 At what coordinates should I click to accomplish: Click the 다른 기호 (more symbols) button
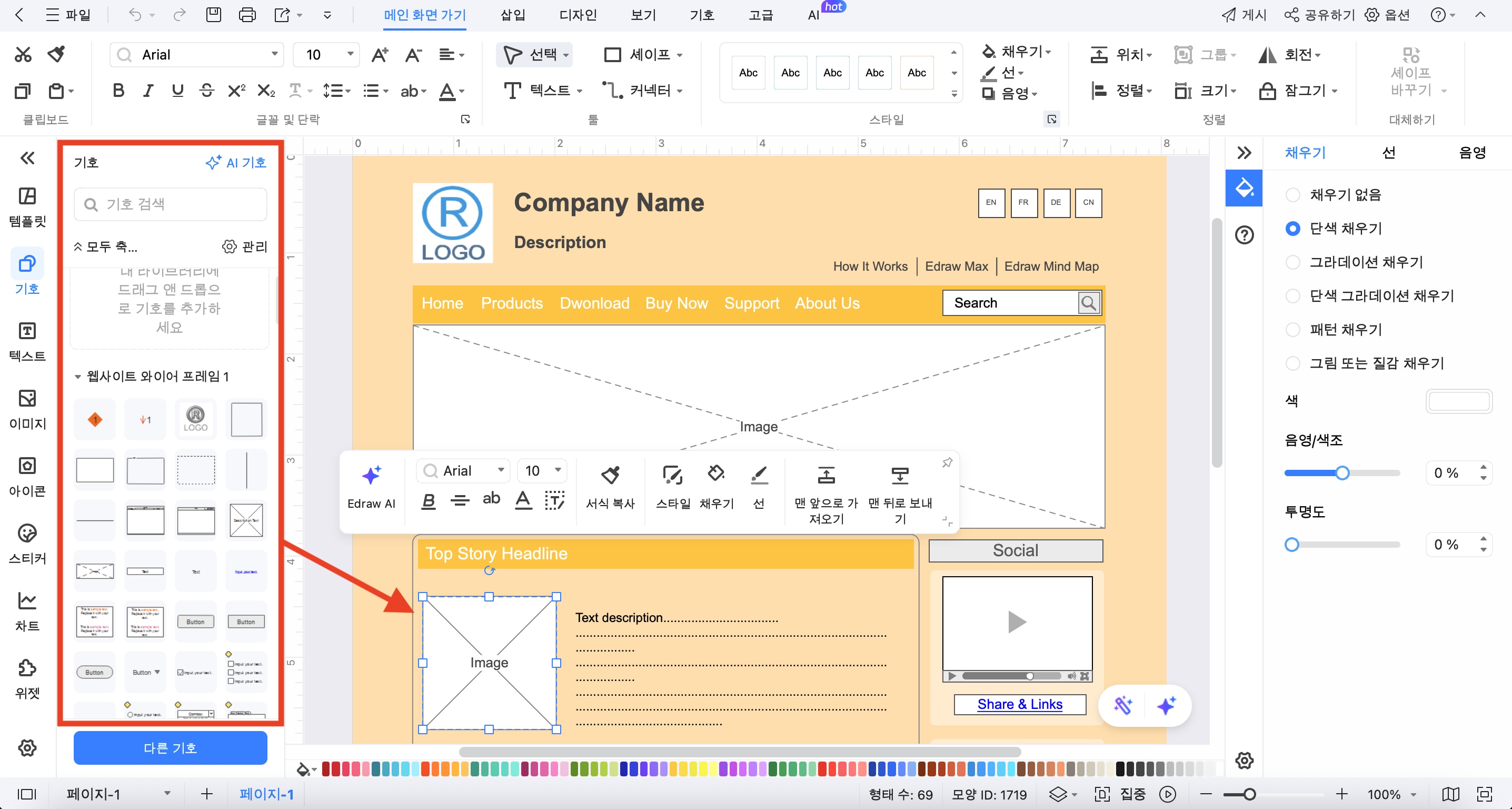170,747
